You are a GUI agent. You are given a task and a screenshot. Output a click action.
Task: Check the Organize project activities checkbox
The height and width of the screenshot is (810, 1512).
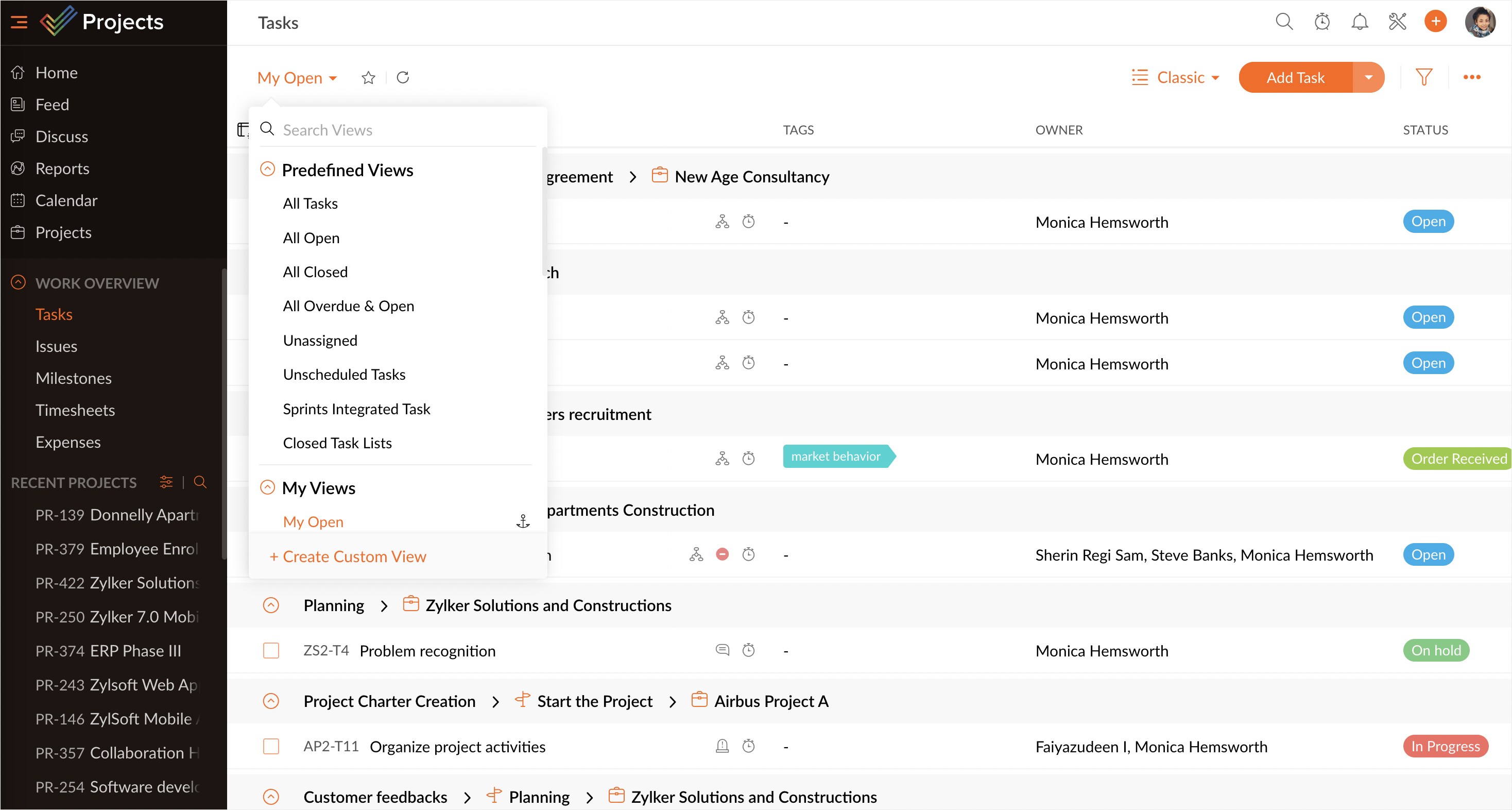271,746
